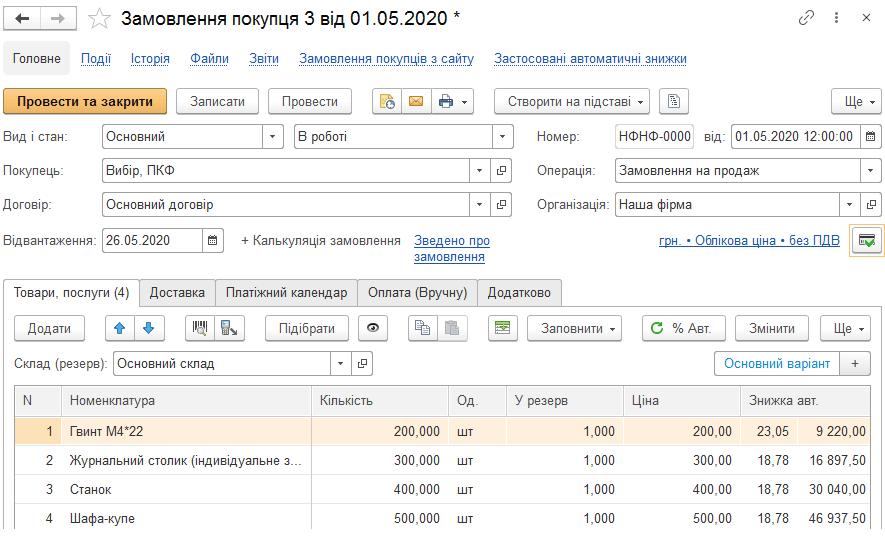Click the Підібрати button
This screenshot has height=538, width=885.
[x=307, y=329]
